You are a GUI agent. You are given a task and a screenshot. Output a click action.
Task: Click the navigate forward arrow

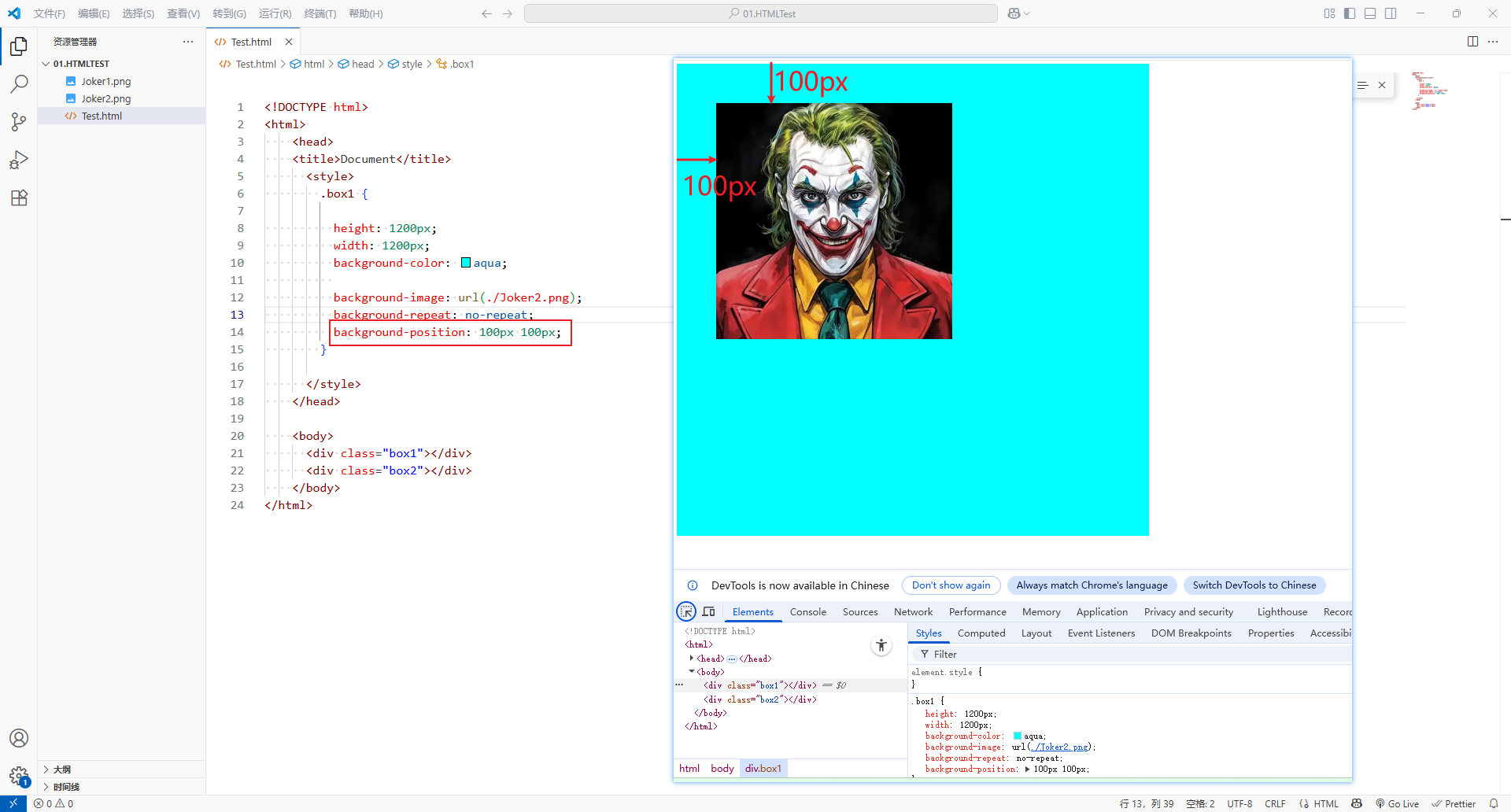click(508, 13)
